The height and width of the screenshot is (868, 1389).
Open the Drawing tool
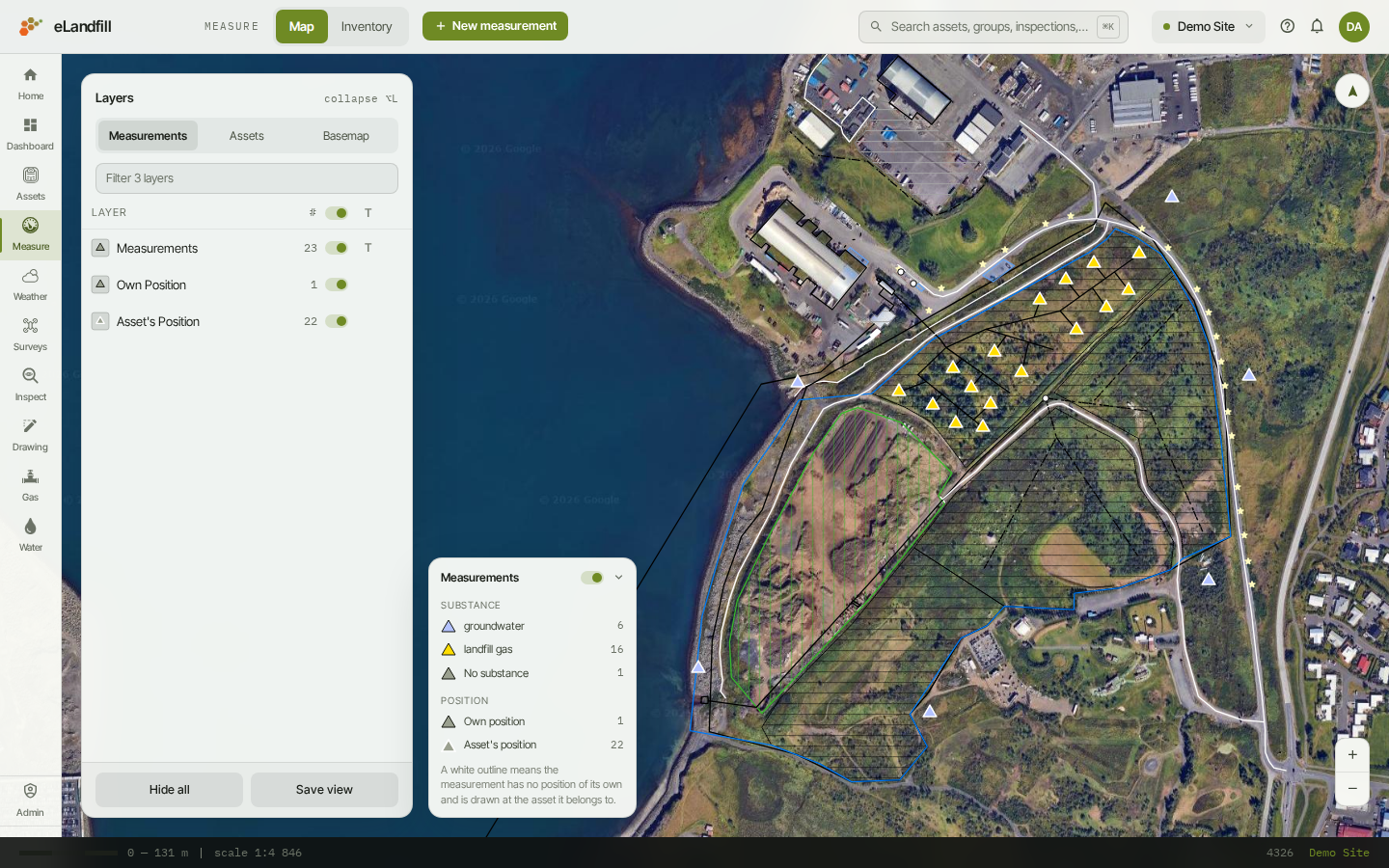[30, 435]
